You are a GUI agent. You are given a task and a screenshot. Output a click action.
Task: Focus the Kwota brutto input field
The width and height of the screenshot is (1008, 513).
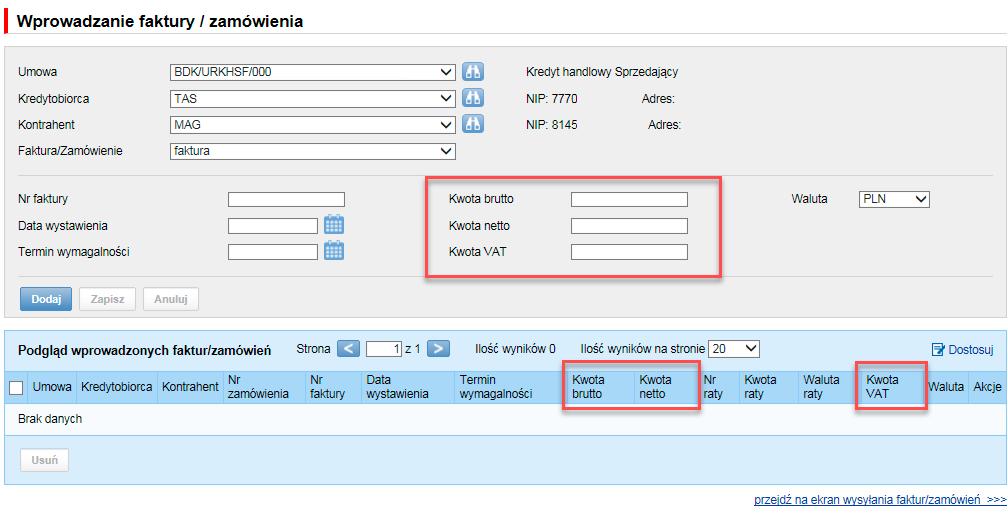click(629, 199)
